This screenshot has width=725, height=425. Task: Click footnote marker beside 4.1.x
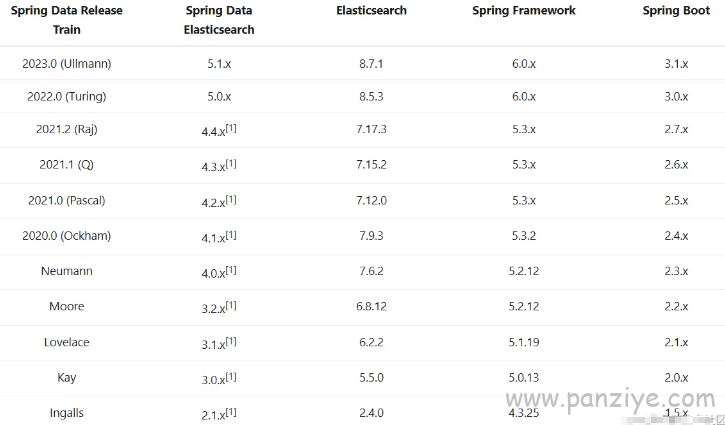(x=231, y=235)
